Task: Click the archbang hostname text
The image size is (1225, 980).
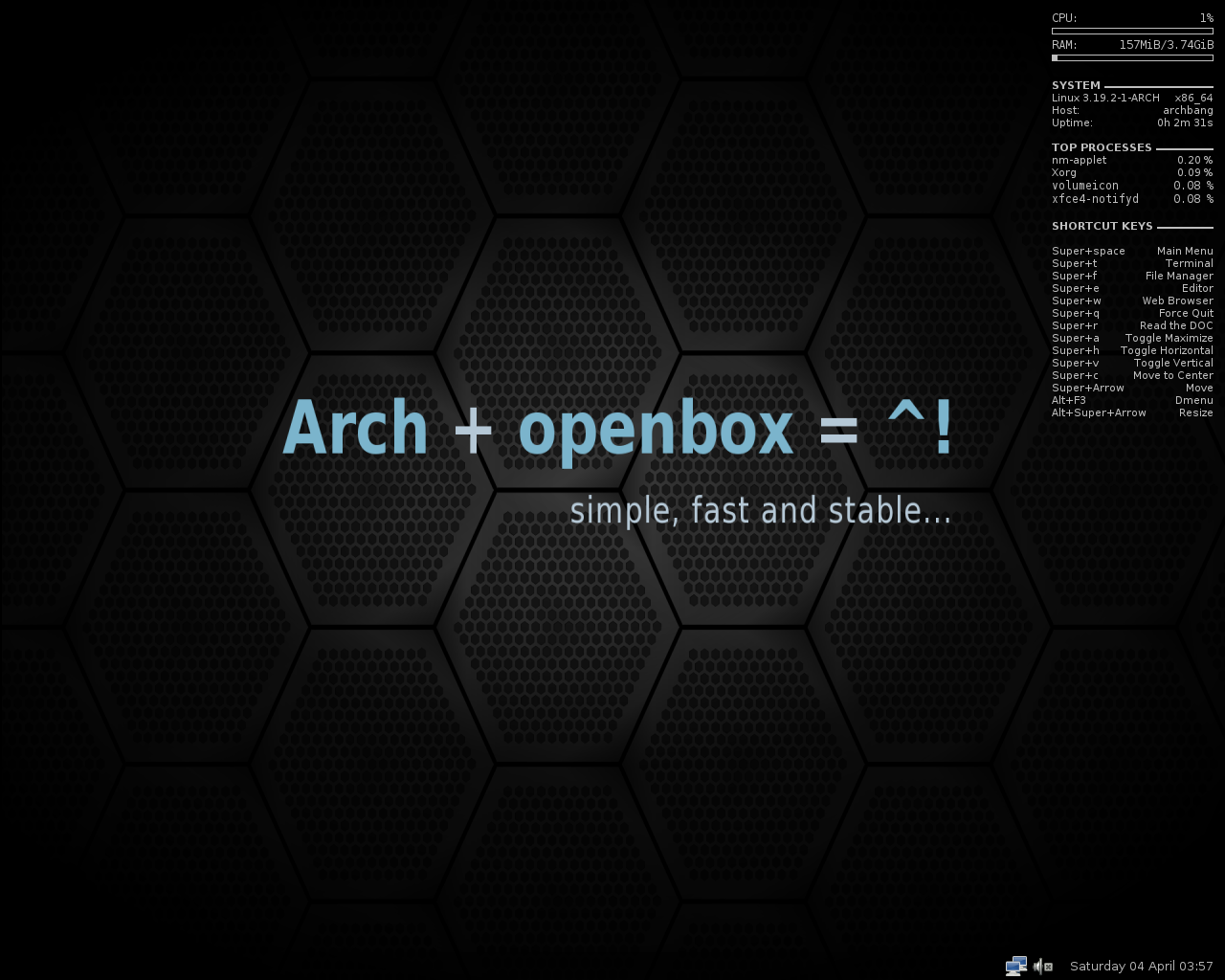Action: [1188, 110]
